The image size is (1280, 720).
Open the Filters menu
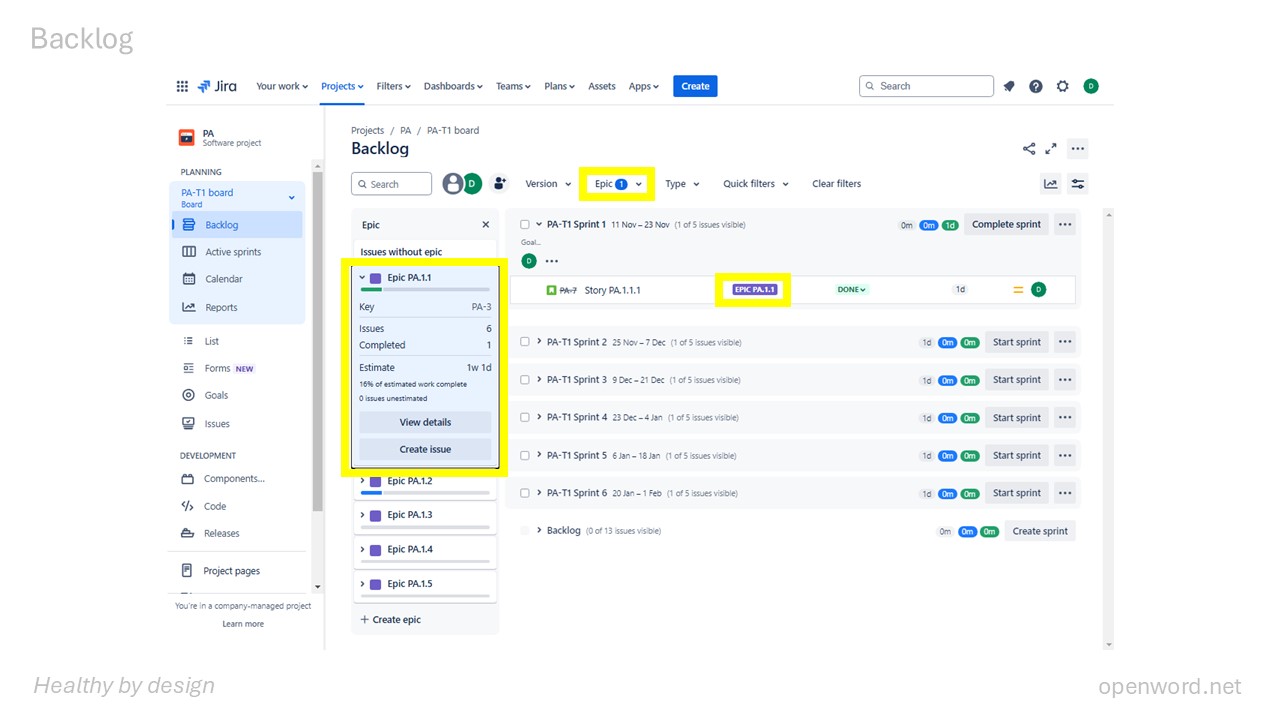[x=394, y=86]
